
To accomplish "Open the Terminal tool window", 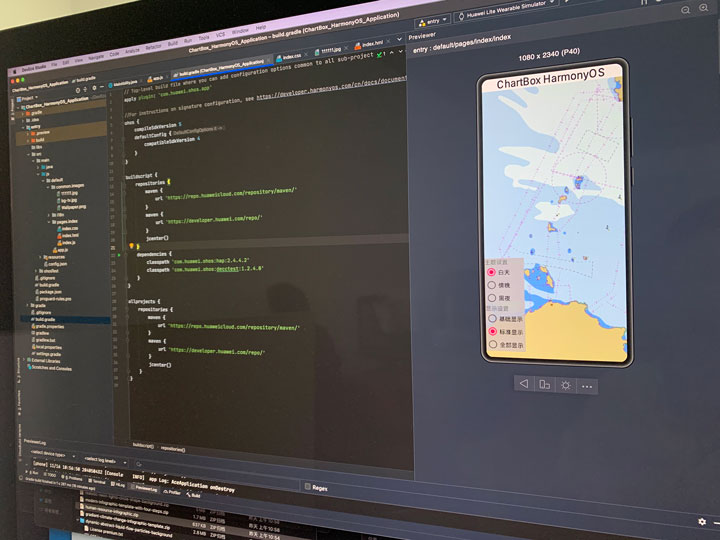I will click(97, 481).
